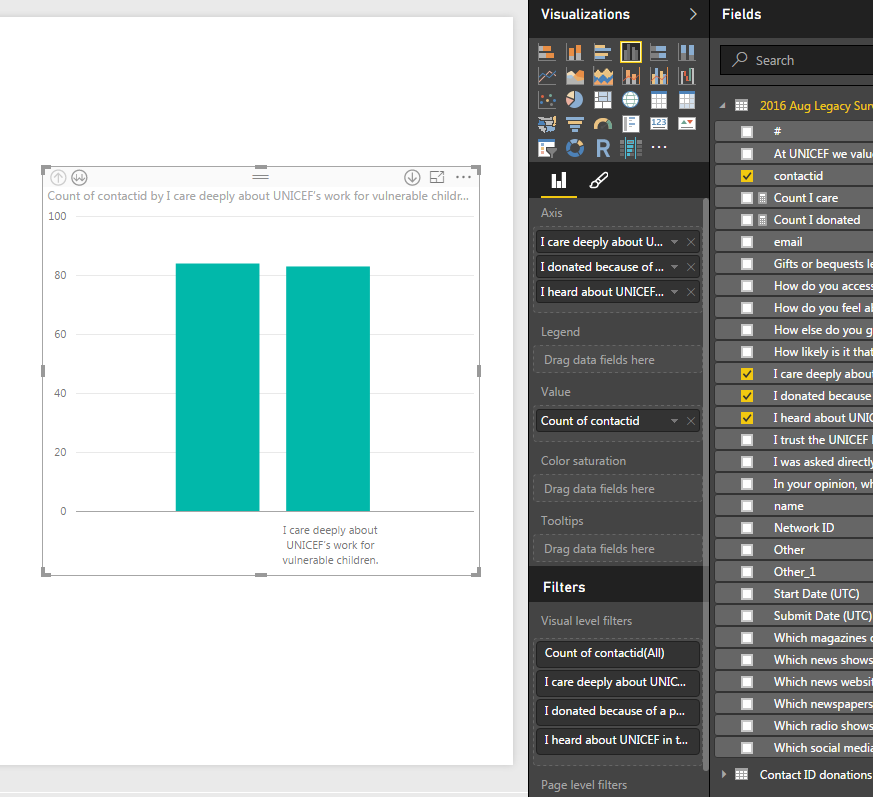This screenshot has height=797, width=873.
Task: Expand the I donated because of a p... filter
Action: tap(617, 711)
